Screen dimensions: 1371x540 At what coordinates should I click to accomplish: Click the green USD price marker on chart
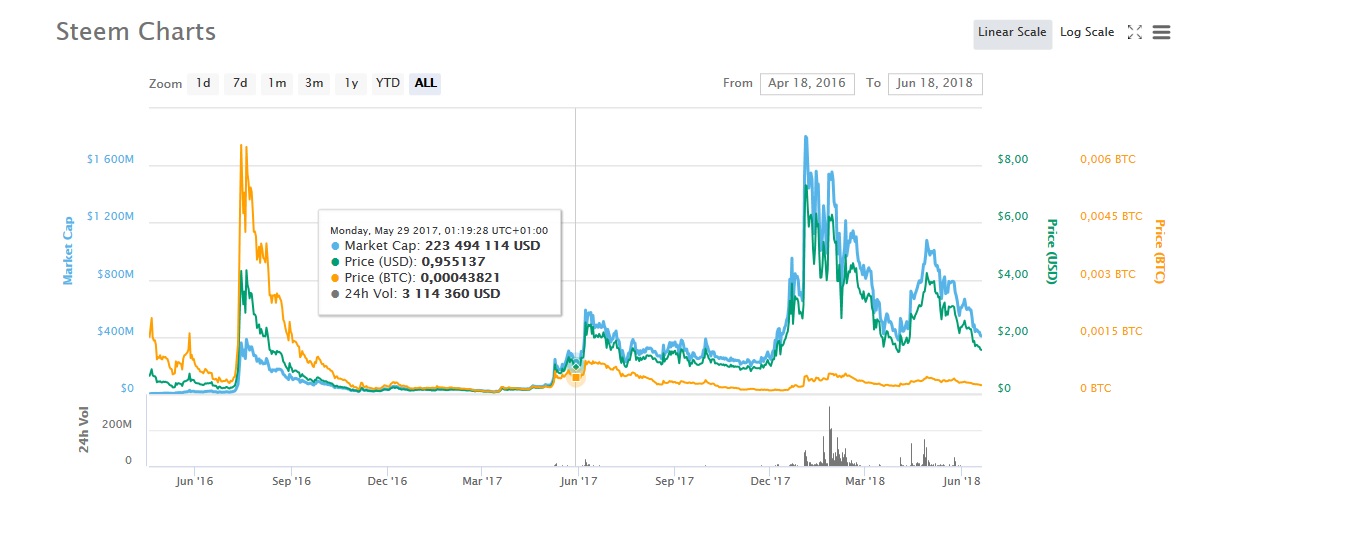[x=576, y=367]
